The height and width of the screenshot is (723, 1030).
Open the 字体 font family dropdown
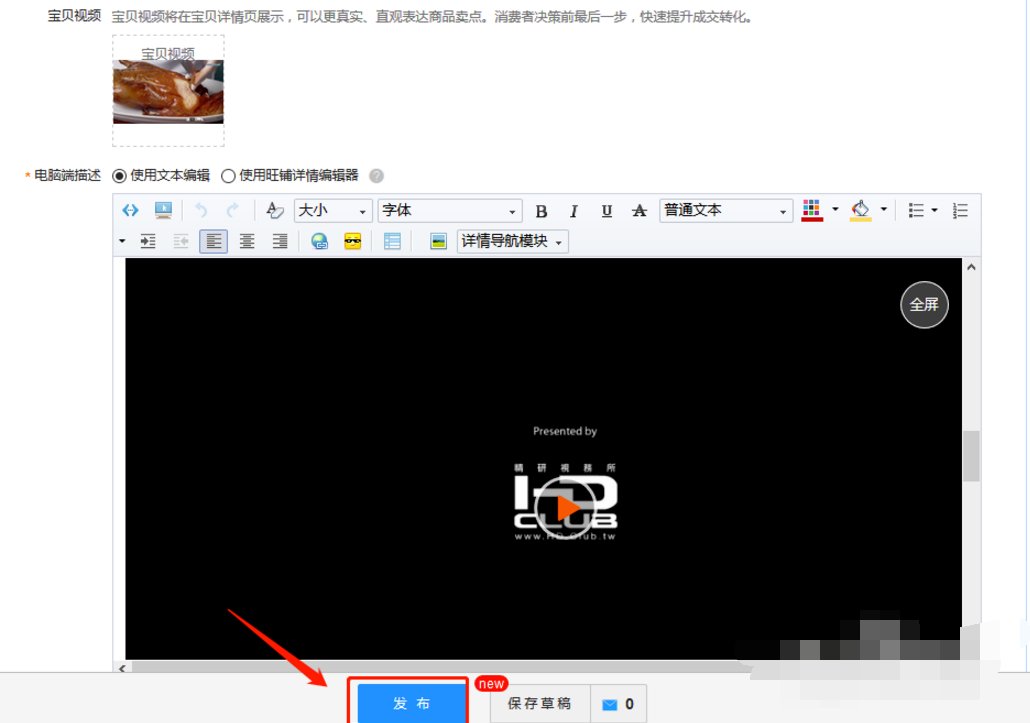pyautogui.click(x=450, y=211)
